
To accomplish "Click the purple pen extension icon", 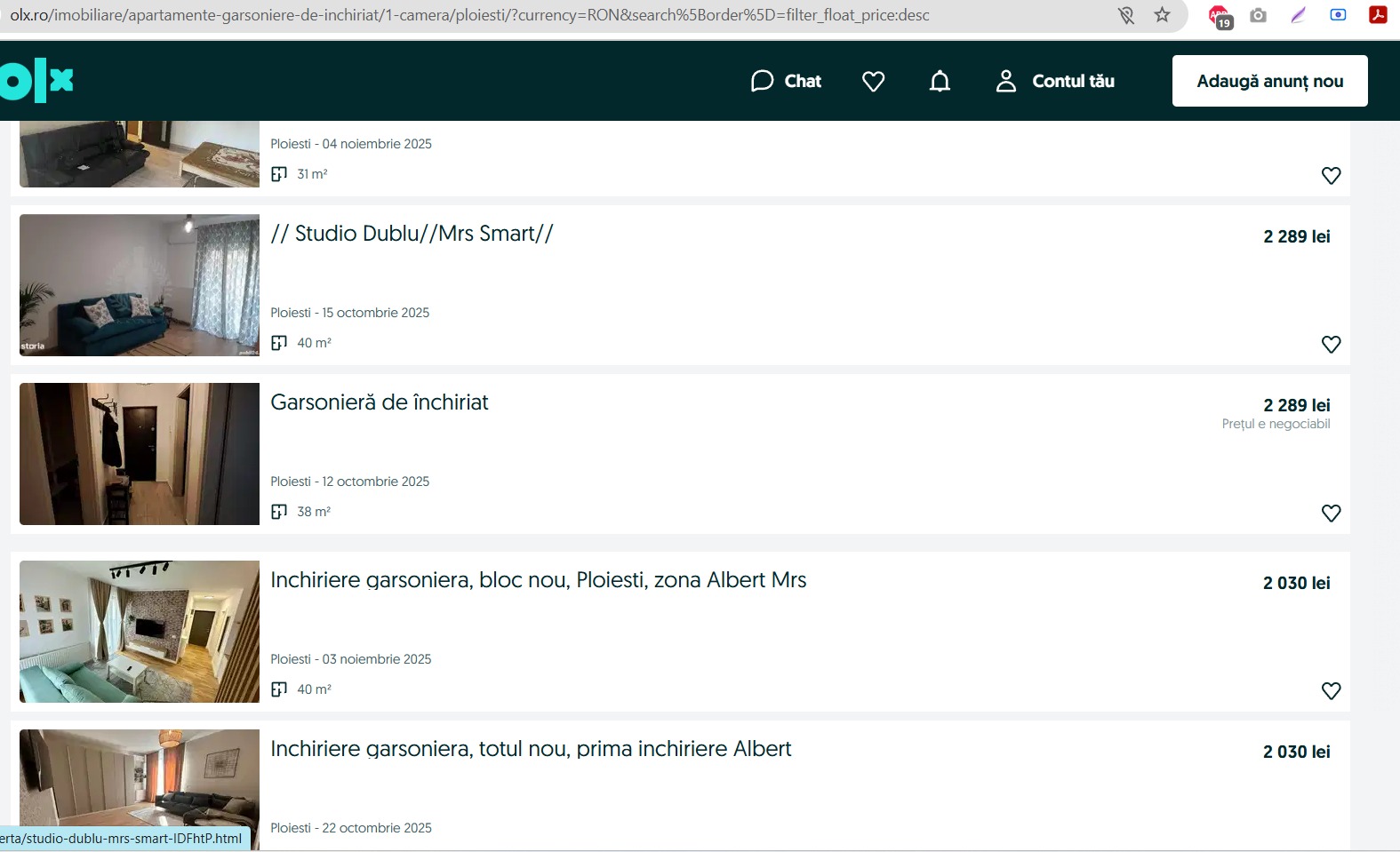I will 1298,15.
